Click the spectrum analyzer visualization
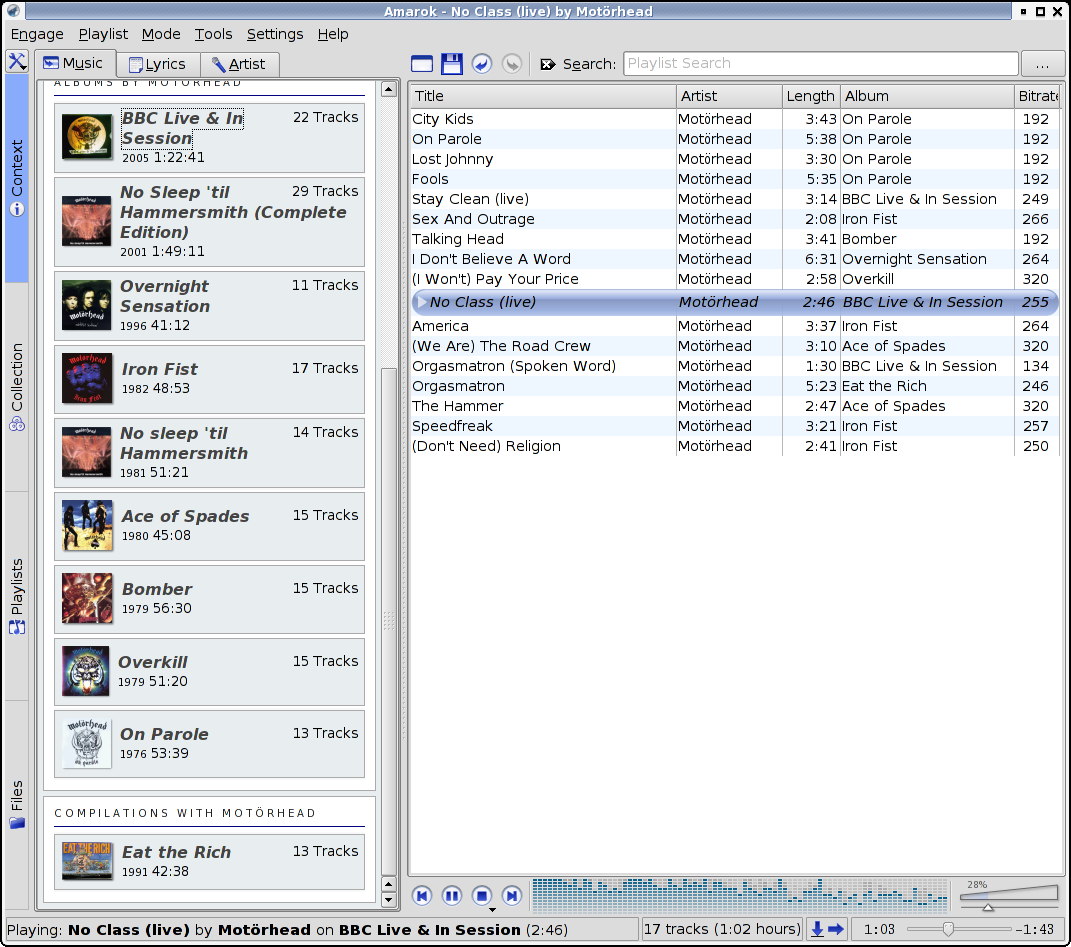This screenshot has height=947, width=1071. pyautogui.click(x=740, y=895)
